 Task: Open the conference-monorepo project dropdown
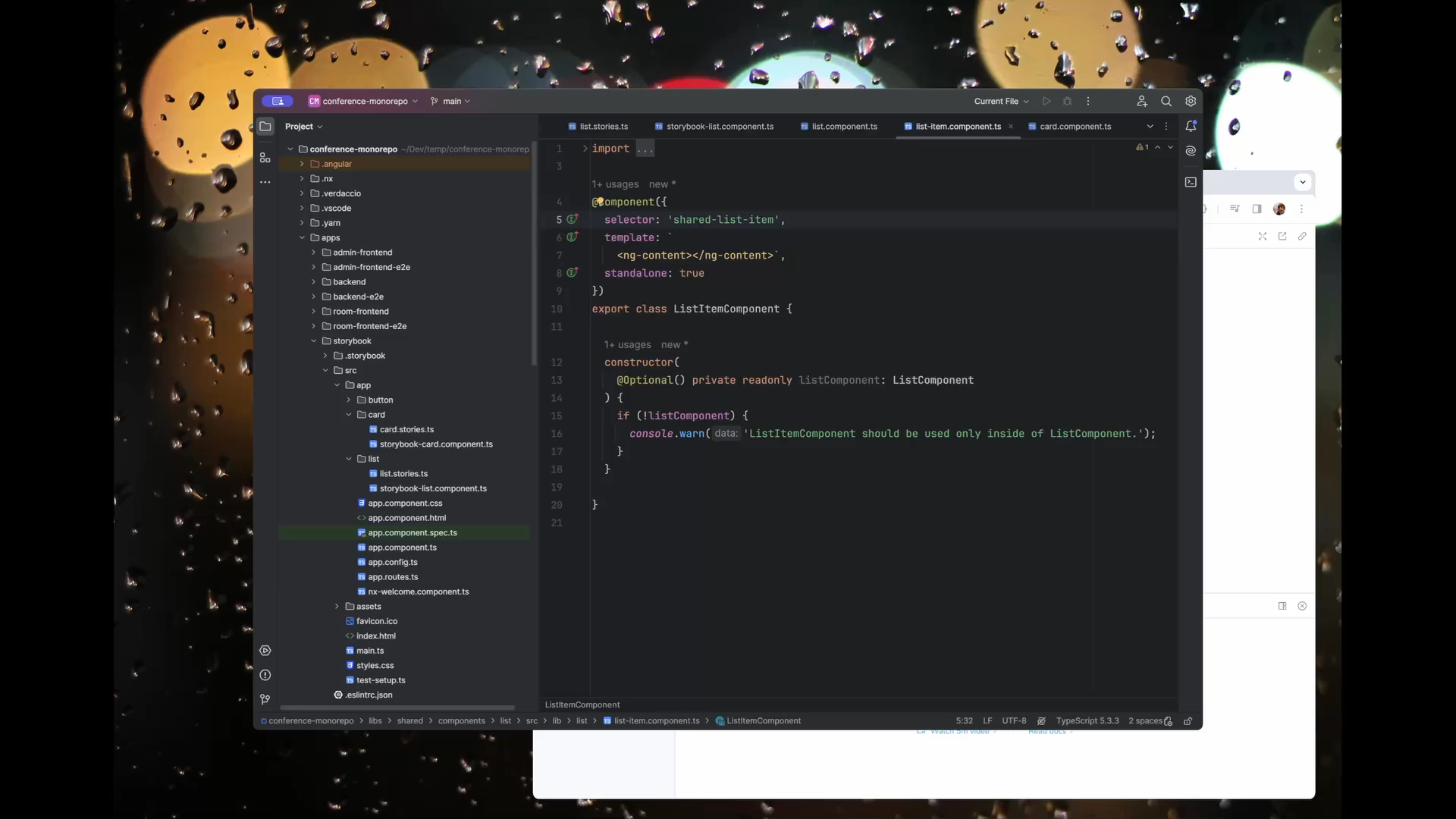[x=362, y=101]
